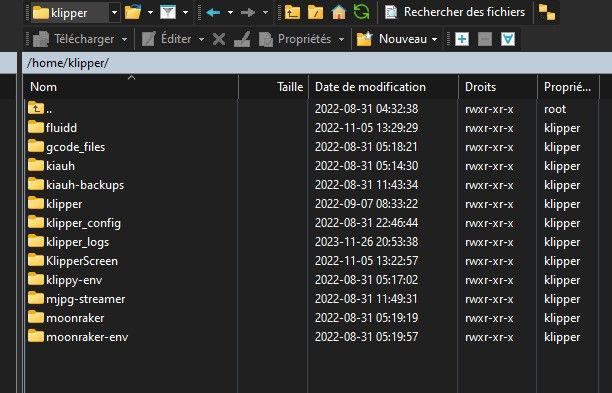The image size is (612, 393).
Task: Go back with the blue arrow
Action: click(x=213, y=13)
